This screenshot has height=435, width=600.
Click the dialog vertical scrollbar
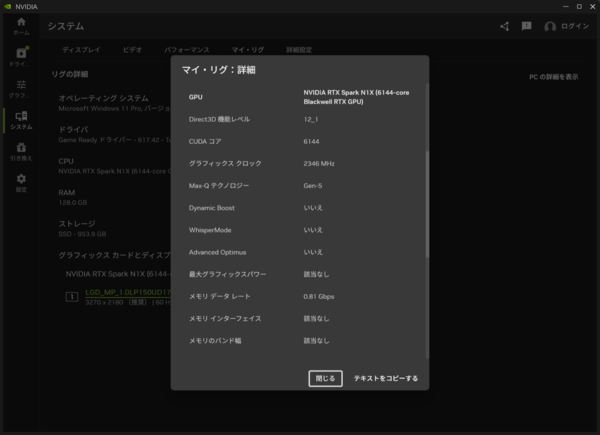427,204
